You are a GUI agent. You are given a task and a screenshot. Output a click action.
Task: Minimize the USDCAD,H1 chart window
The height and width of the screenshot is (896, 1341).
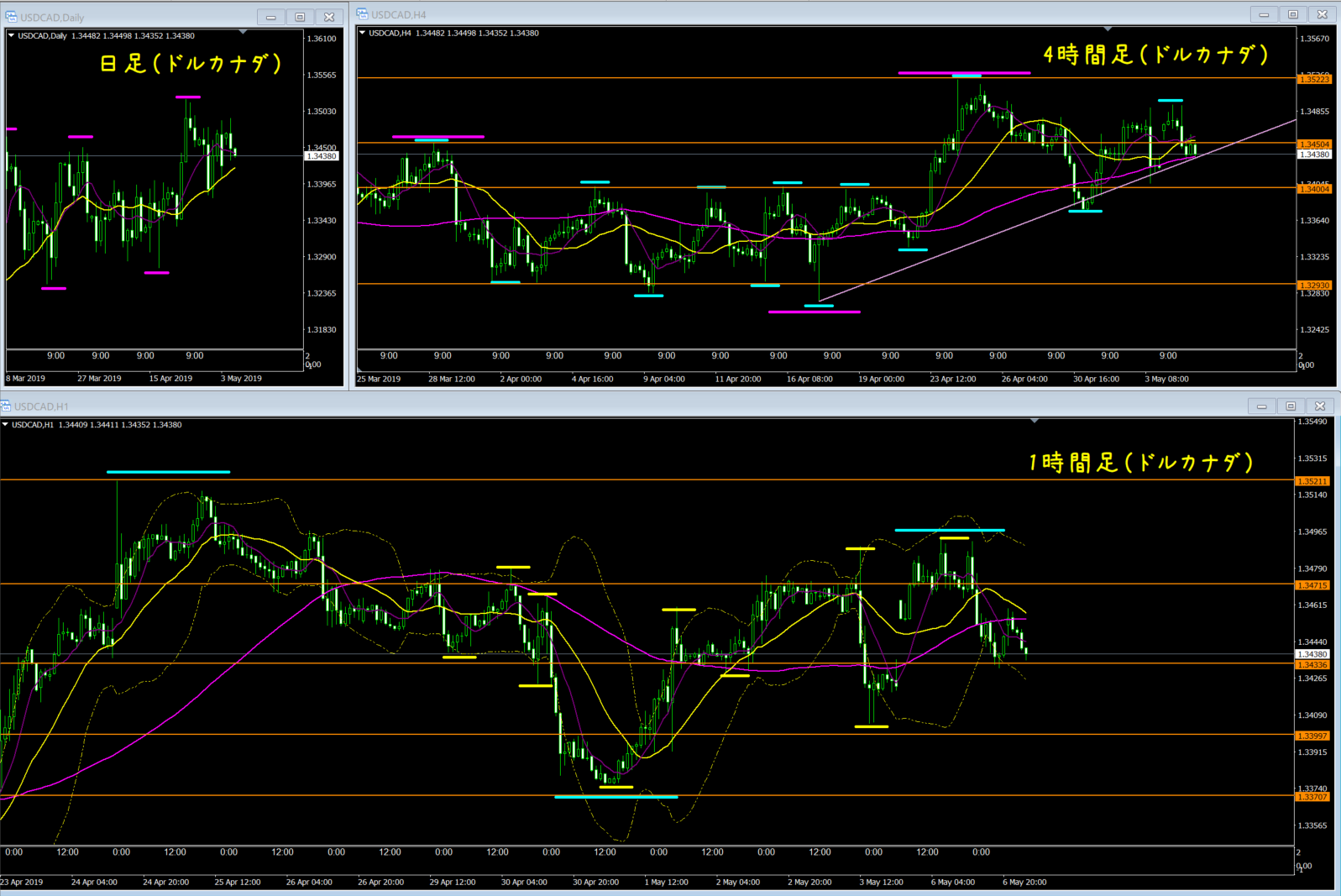tap(1261, 406)
